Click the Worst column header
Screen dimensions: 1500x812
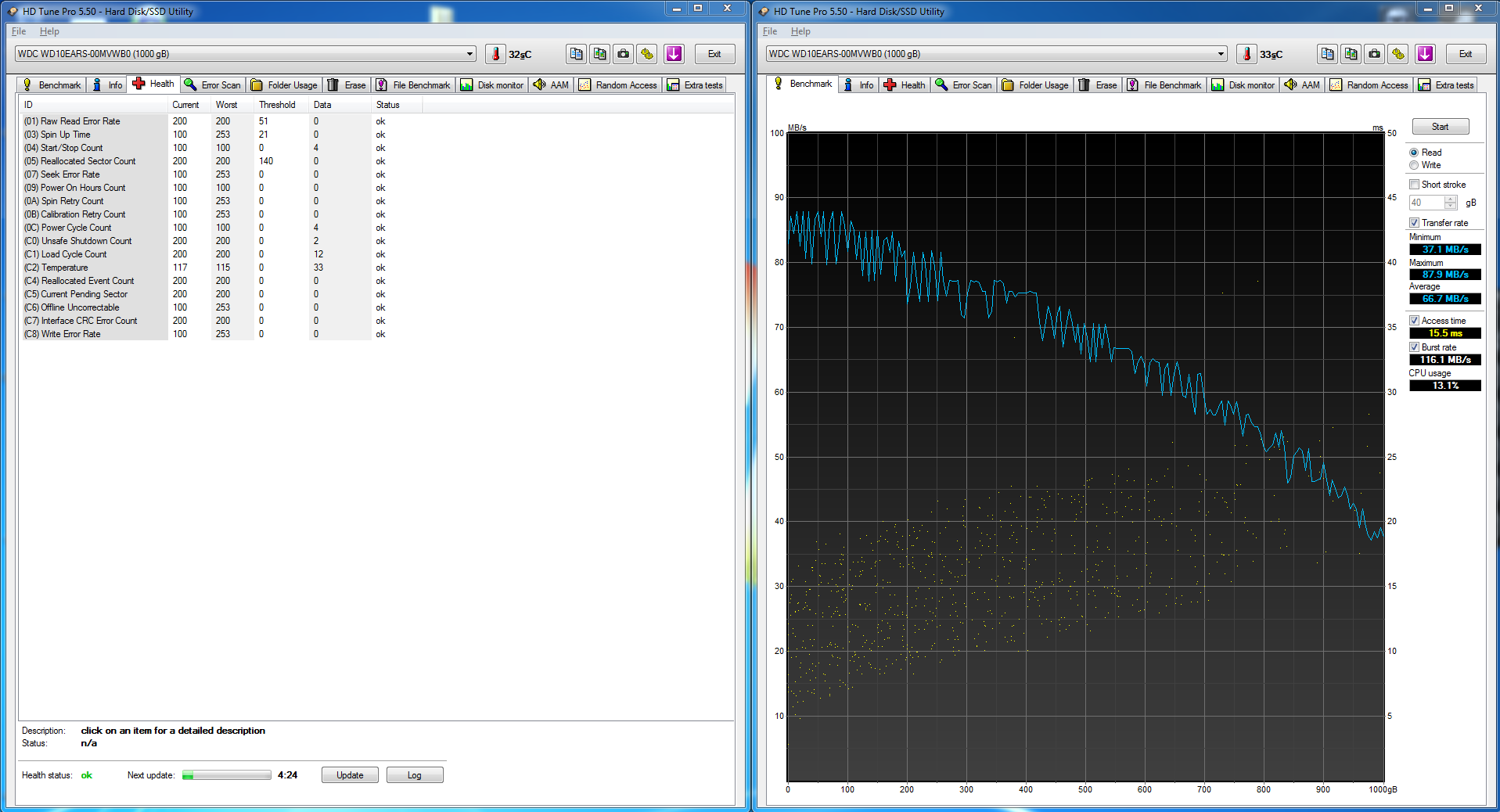coord(232,105)
